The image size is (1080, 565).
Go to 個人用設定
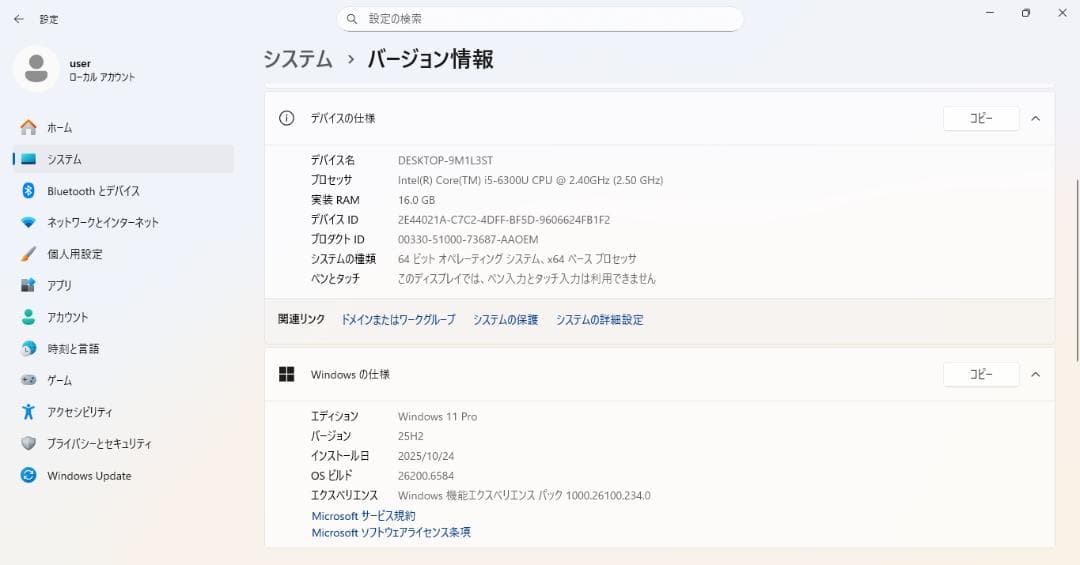point(124,254)
